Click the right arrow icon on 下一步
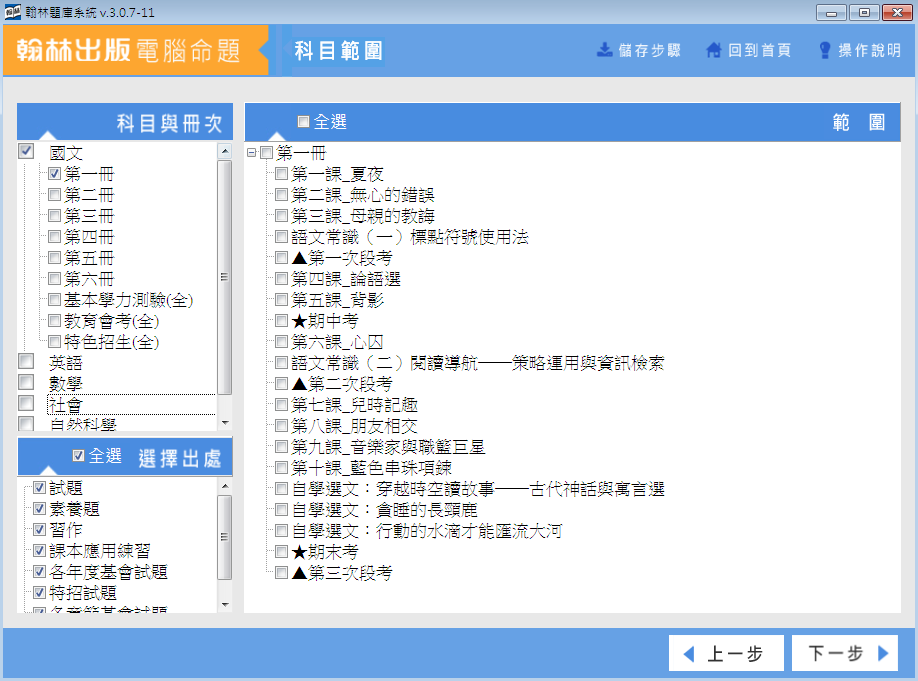Viewport: 918px width, 681px height. coord(883,653)
